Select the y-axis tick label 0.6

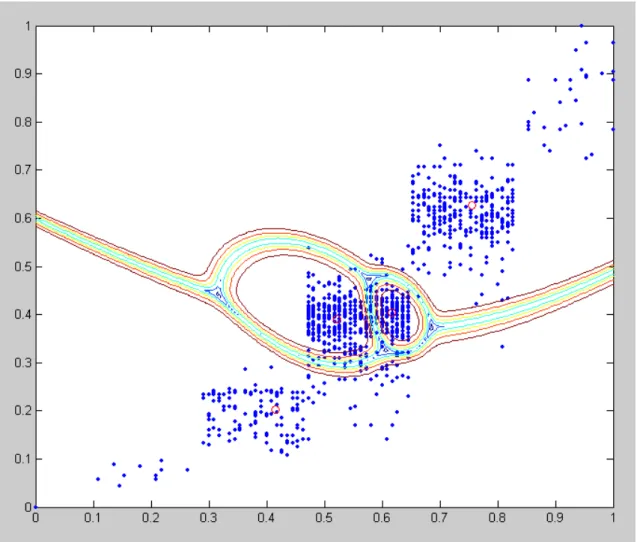coord(22,218)
